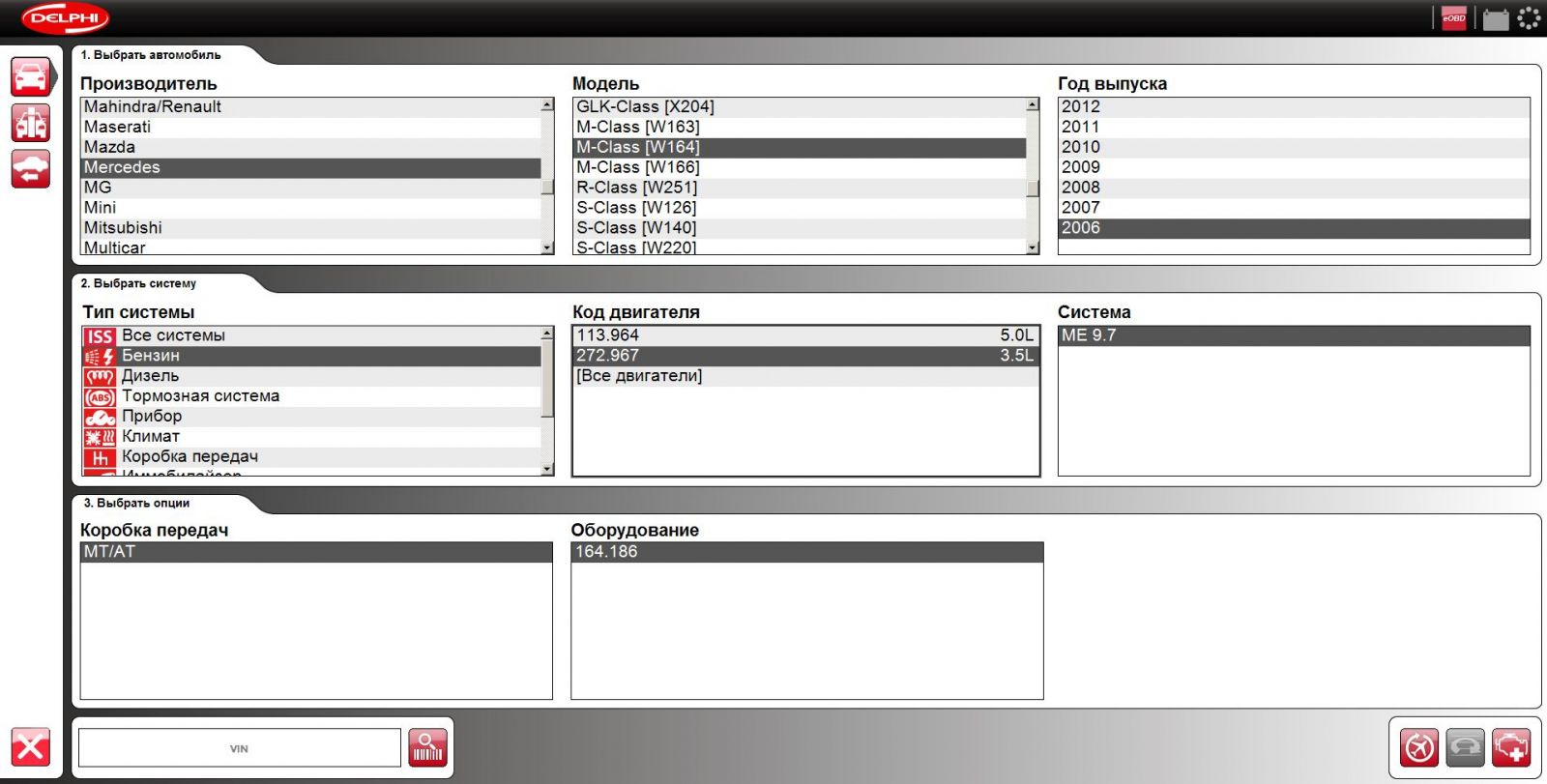
Task: Click the eOBD icon in top bar
Action: tap(1454, 18)
